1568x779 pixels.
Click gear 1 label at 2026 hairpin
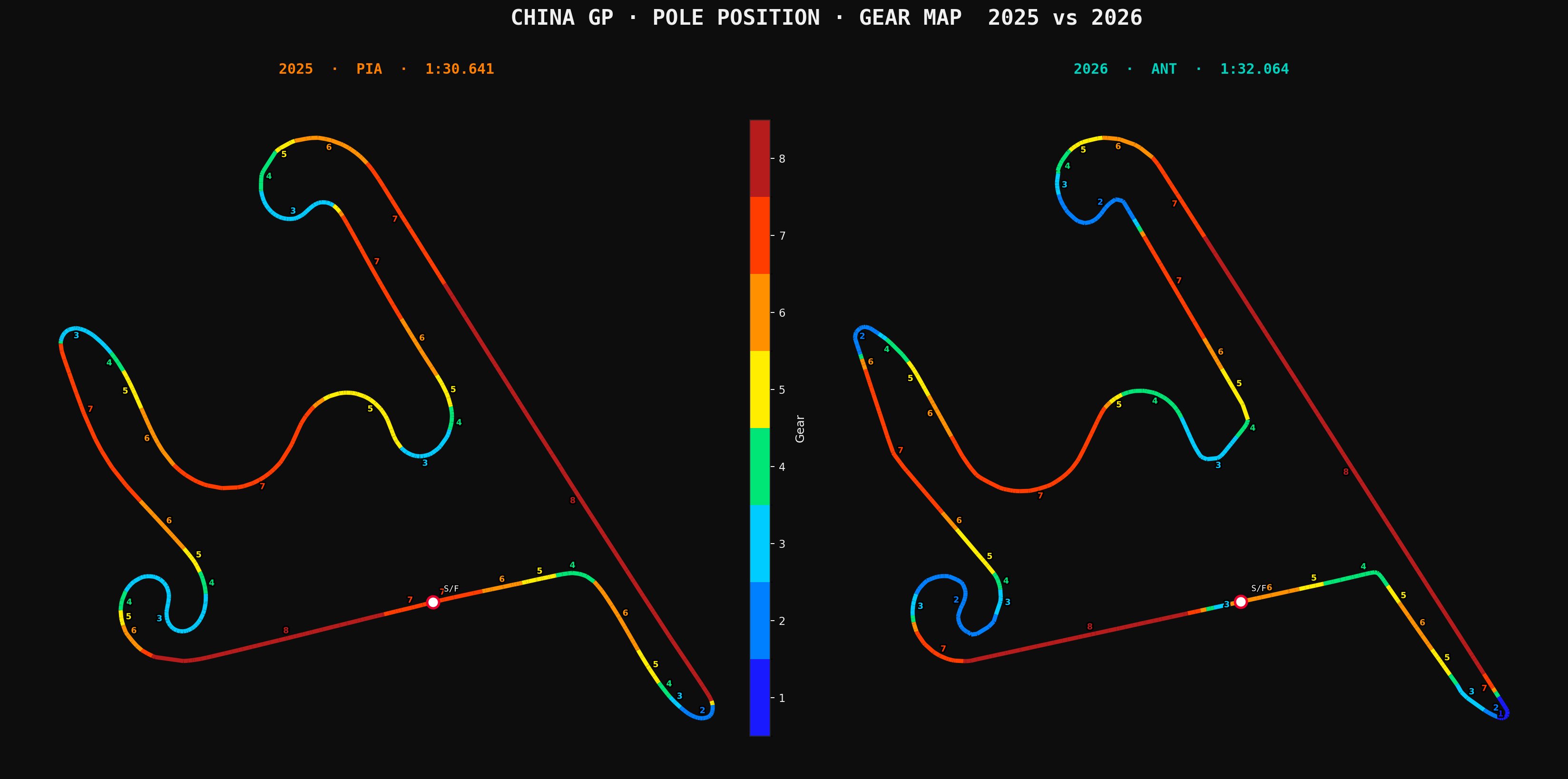tap(1500, 713)
